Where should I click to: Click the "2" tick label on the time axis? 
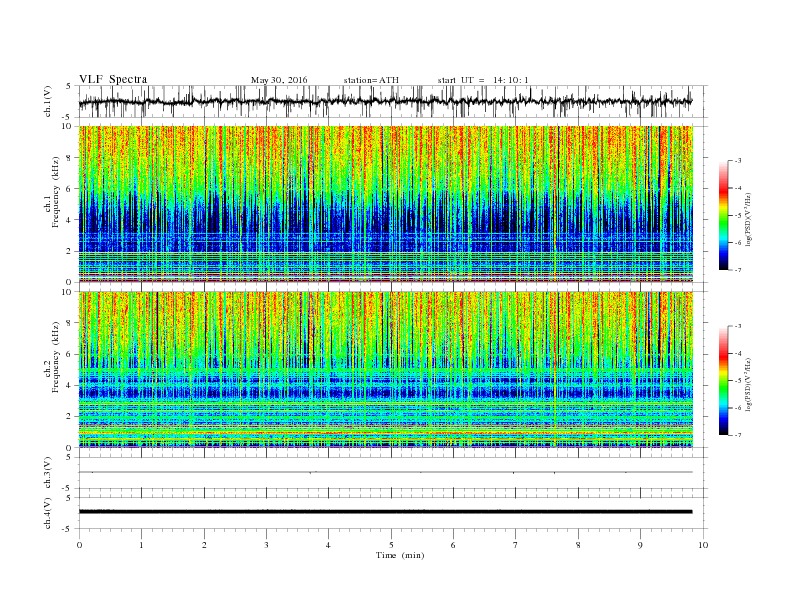204,545
